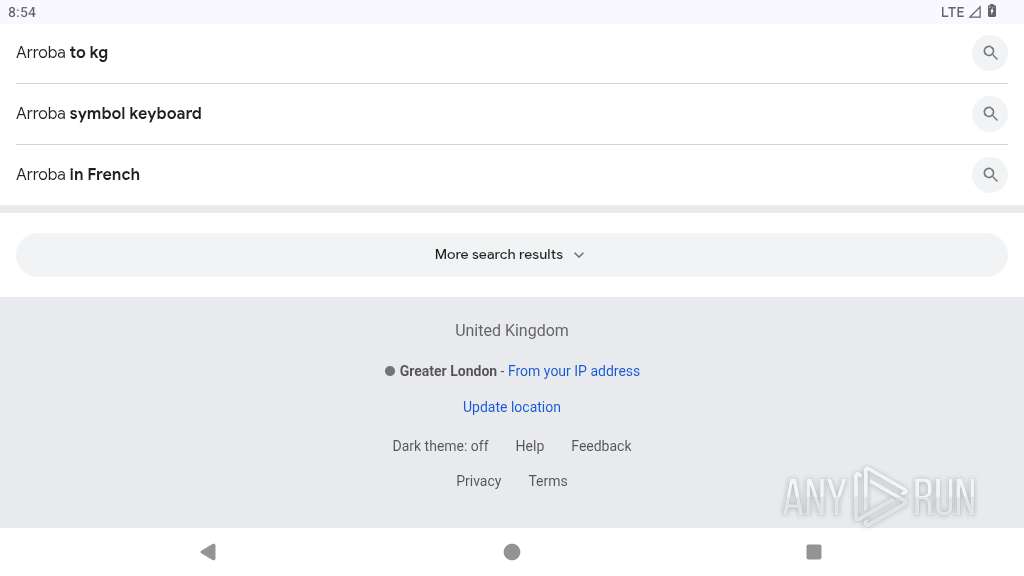Open From your IP address link

(x=573, y=371)
